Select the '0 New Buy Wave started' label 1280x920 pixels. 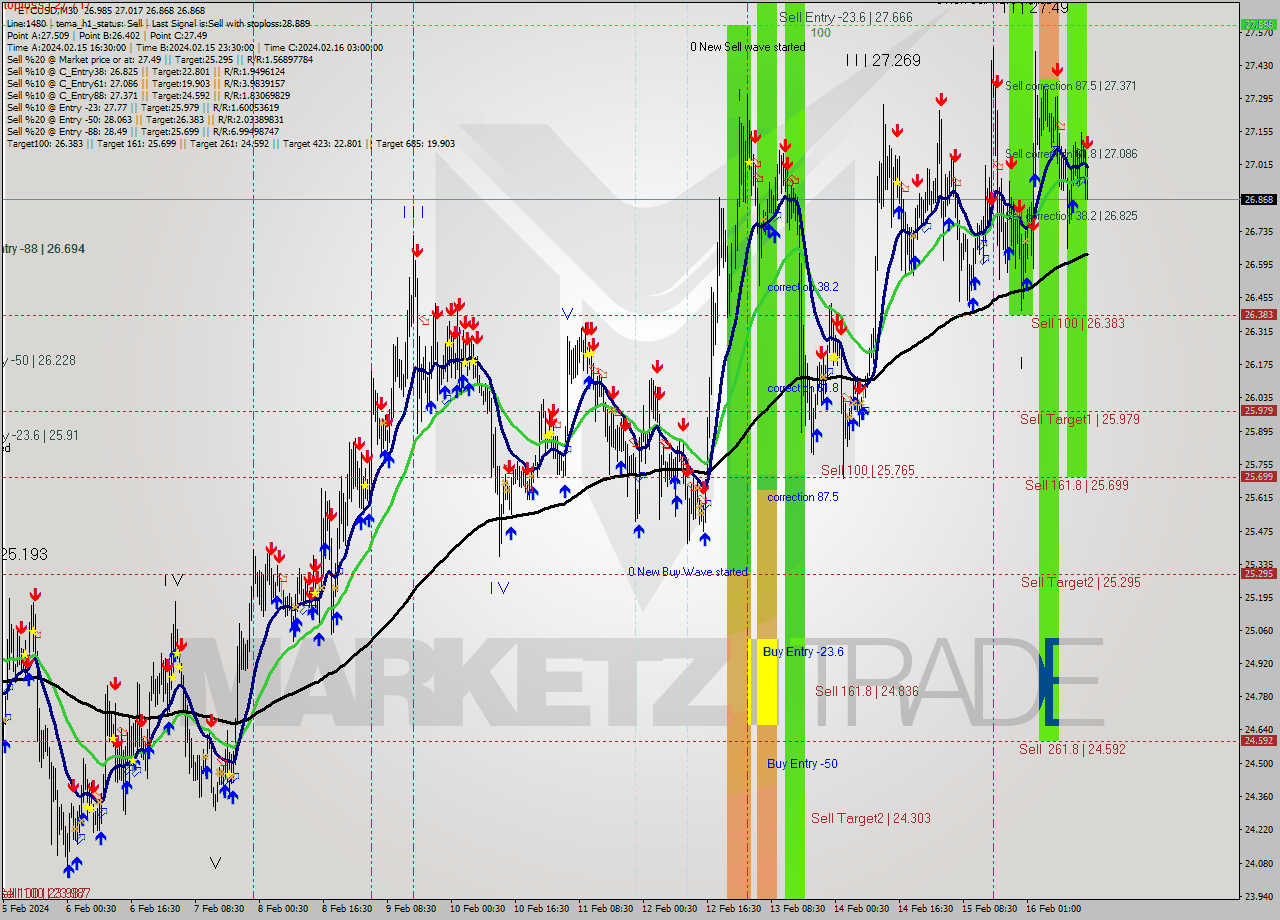click(687, 572)
